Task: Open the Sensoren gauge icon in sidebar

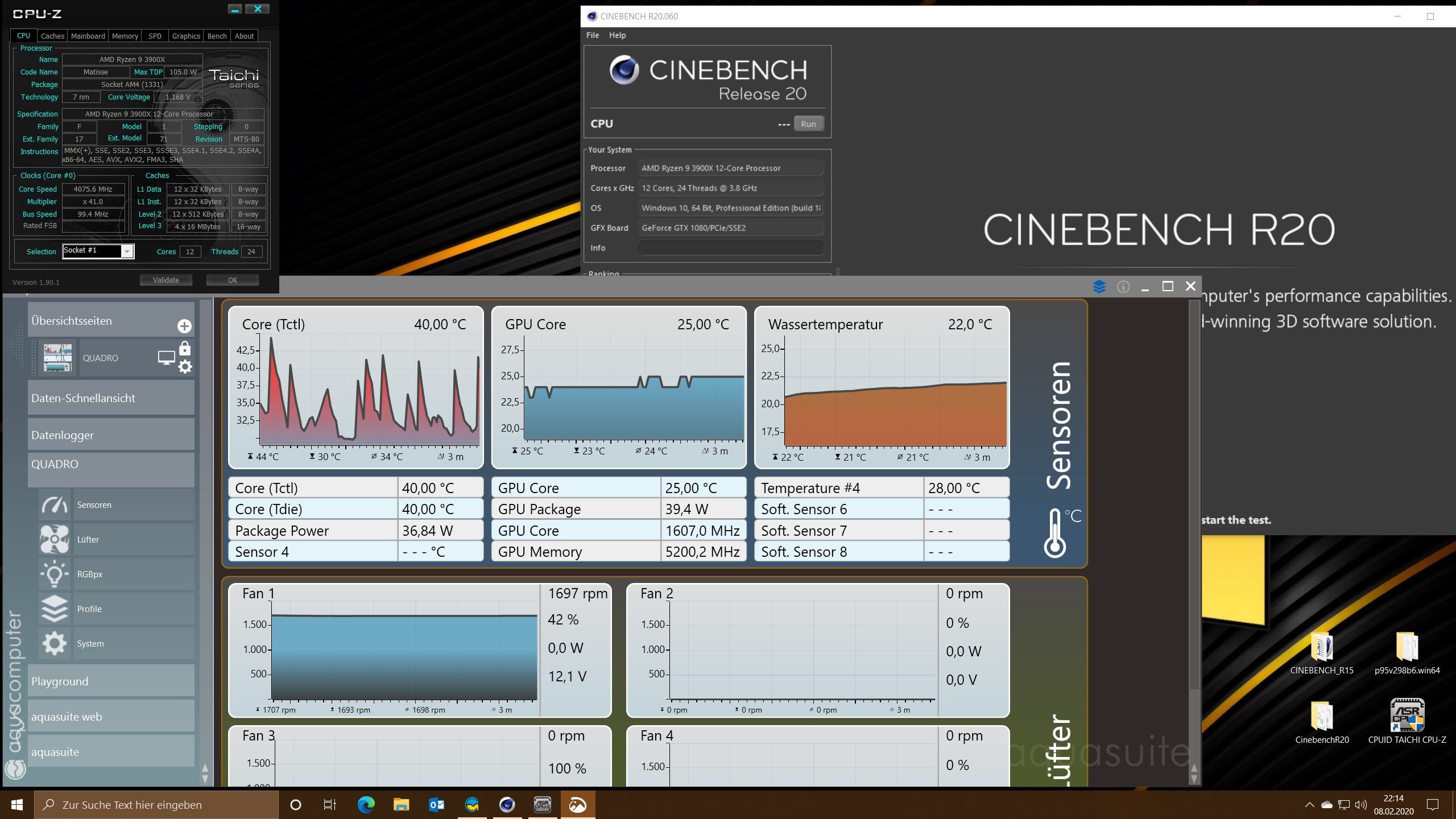Action: pos(55,504)
